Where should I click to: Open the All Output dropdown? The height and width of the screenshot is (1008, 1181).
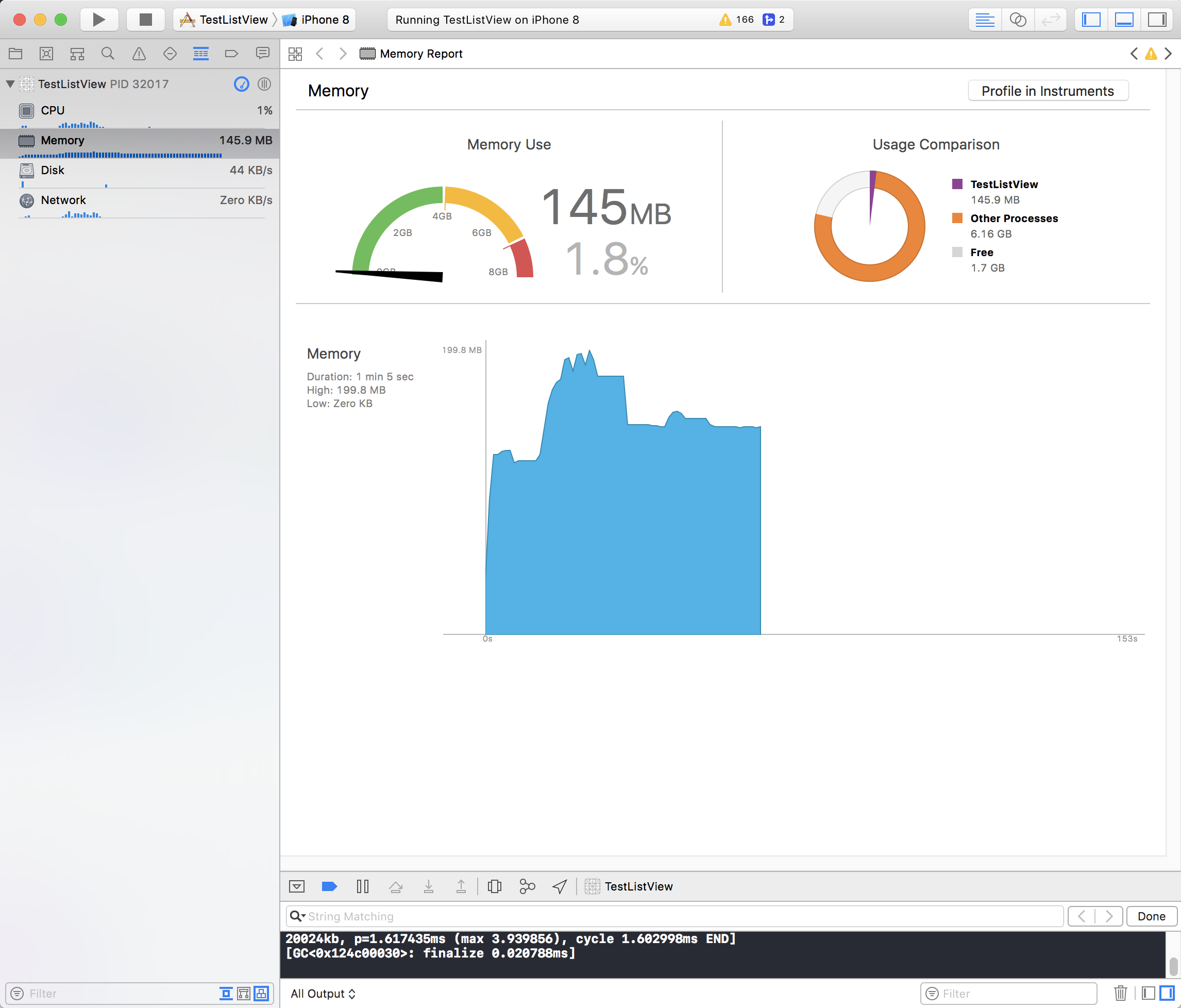tap(323, 993)
